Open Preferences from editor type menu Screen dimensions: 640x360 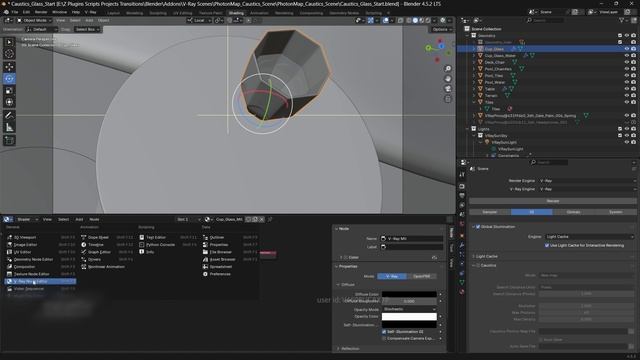pyautogui.click(x=230, y=274)
